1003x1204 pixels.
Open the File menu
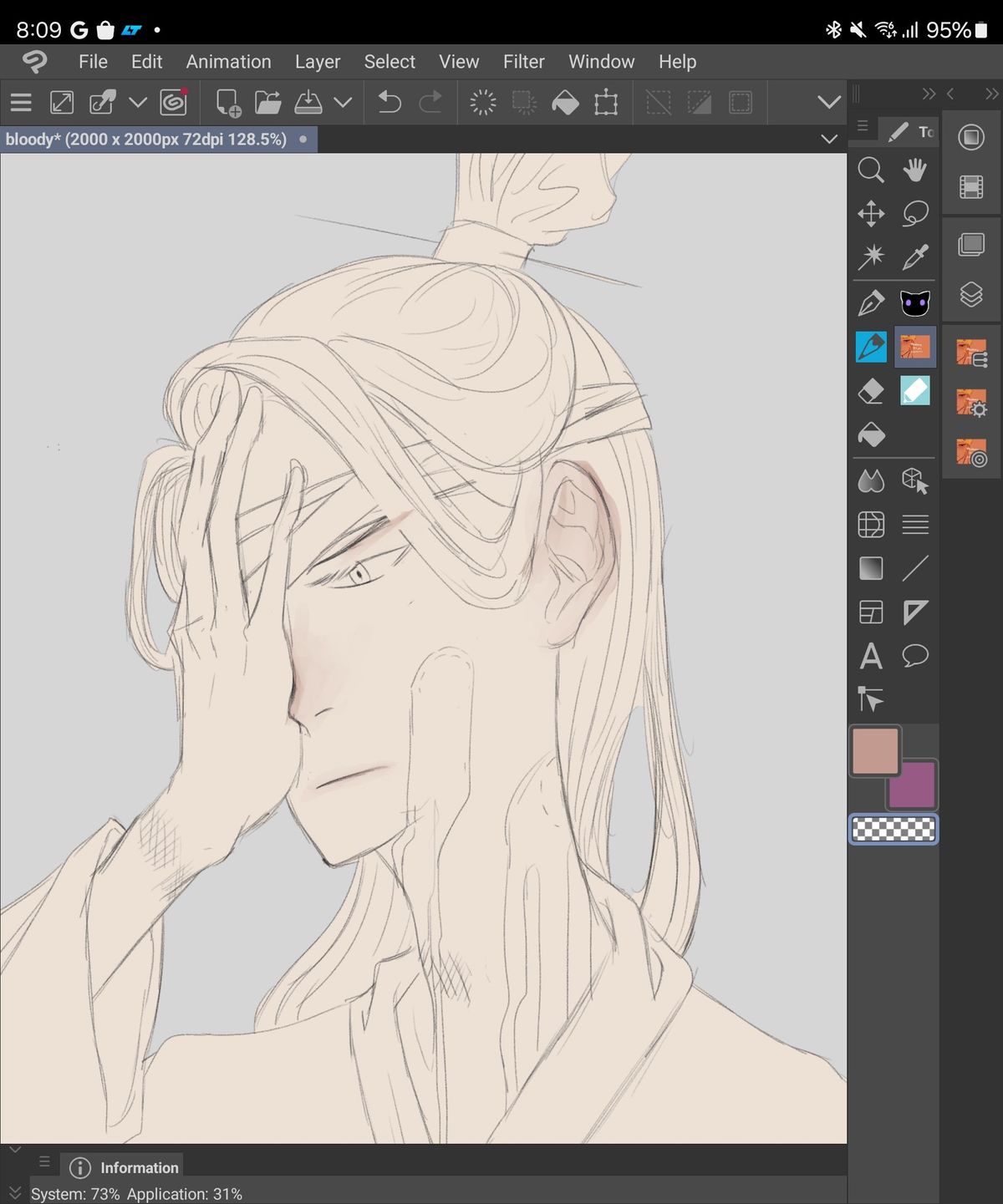pyautogui.click(x=93, y=62)
